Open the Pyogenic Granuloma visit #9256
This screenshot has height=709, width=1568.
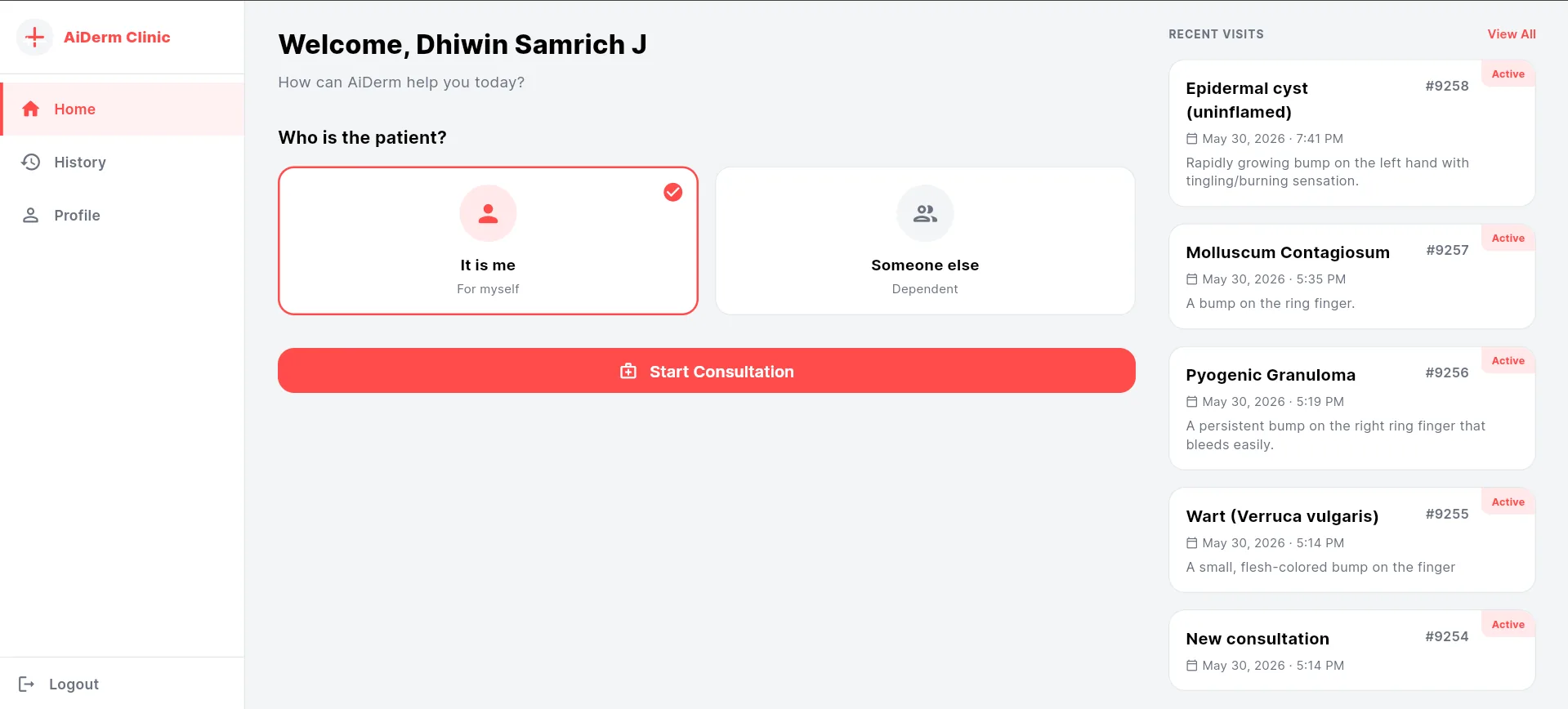click(x=1351, y=408)
